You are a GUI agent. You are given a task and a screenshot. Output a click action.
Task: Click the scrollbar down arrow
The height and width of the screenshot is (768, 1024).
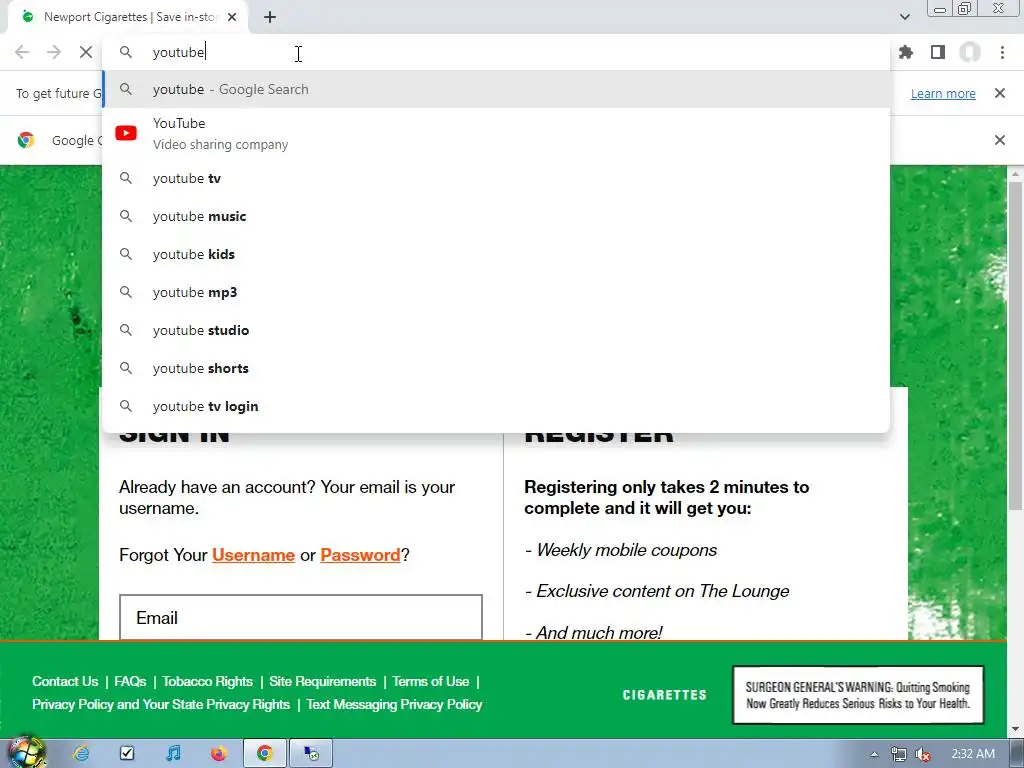[x=1016, y=729]
